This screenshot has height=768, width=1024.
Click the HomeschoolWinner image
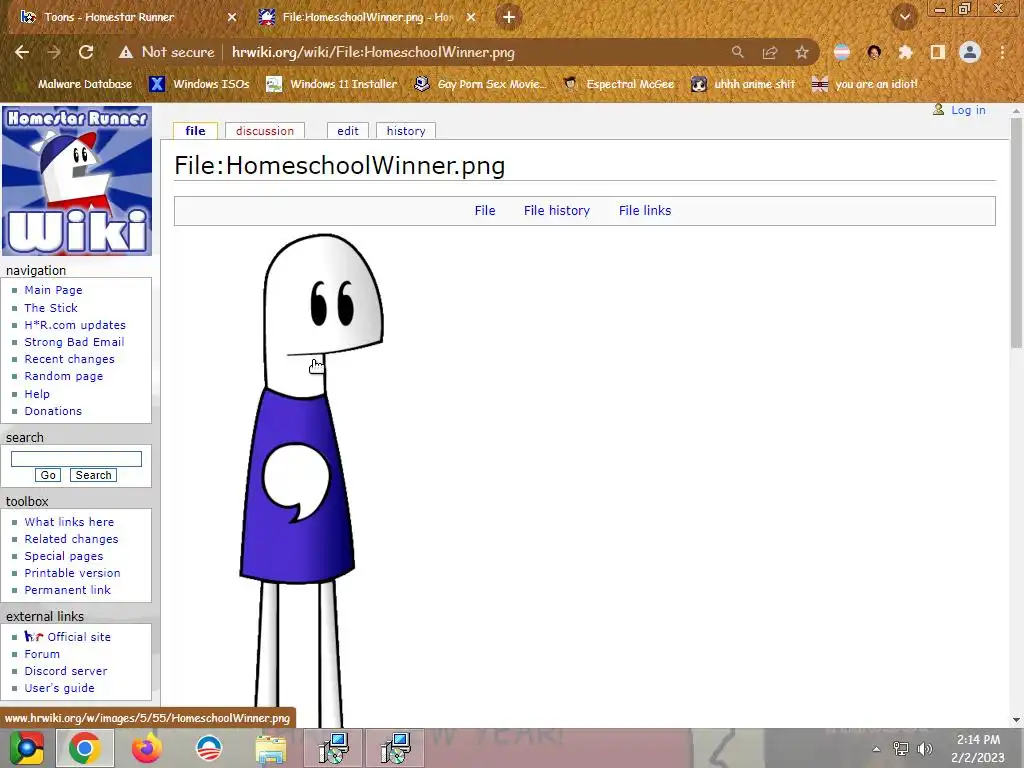pos(311,480)
